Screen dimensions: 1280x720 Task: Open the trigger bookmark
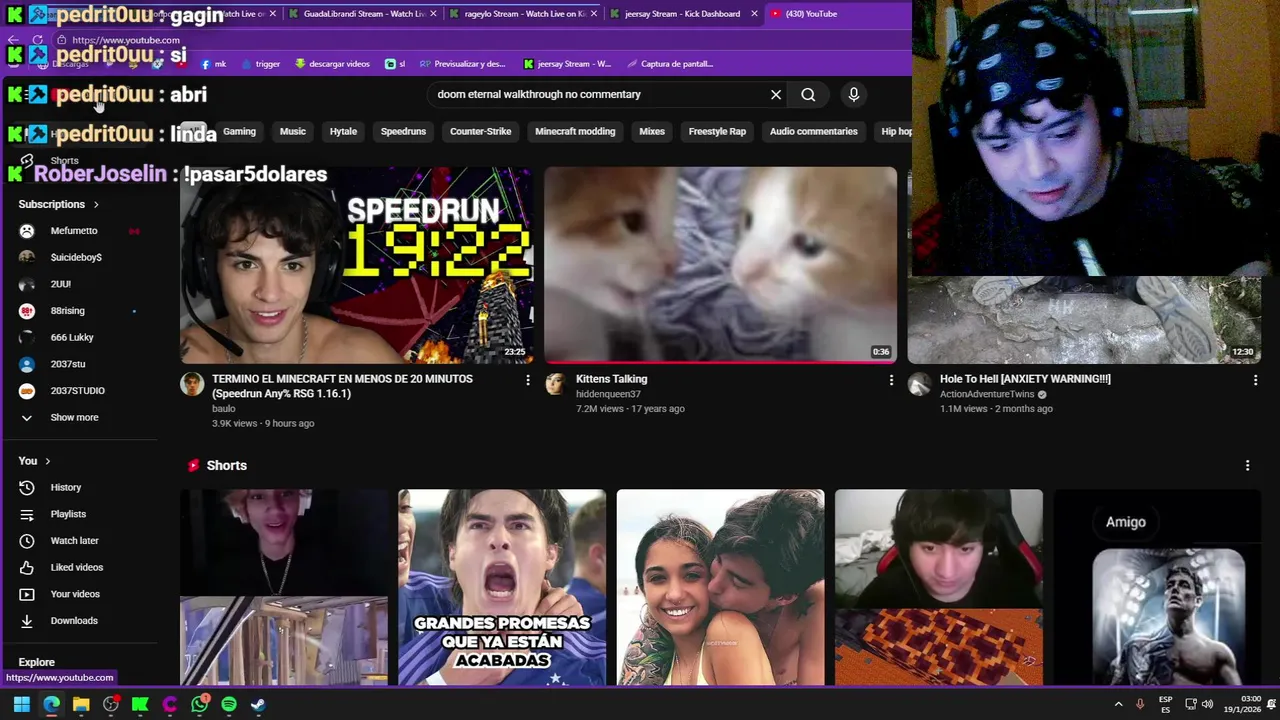259,64
